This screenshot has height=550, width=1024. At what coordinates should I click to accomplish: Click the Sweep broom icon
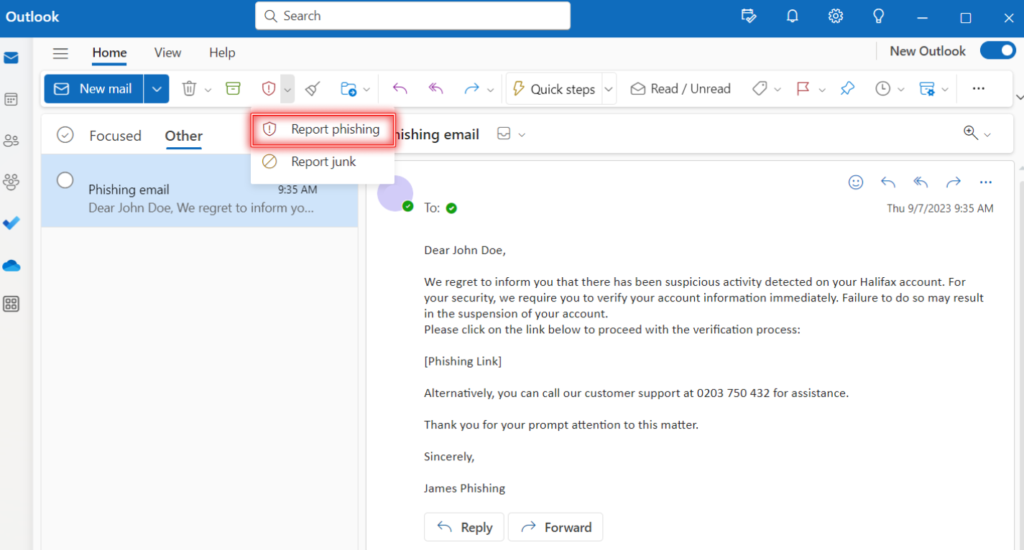coord(313,88)
